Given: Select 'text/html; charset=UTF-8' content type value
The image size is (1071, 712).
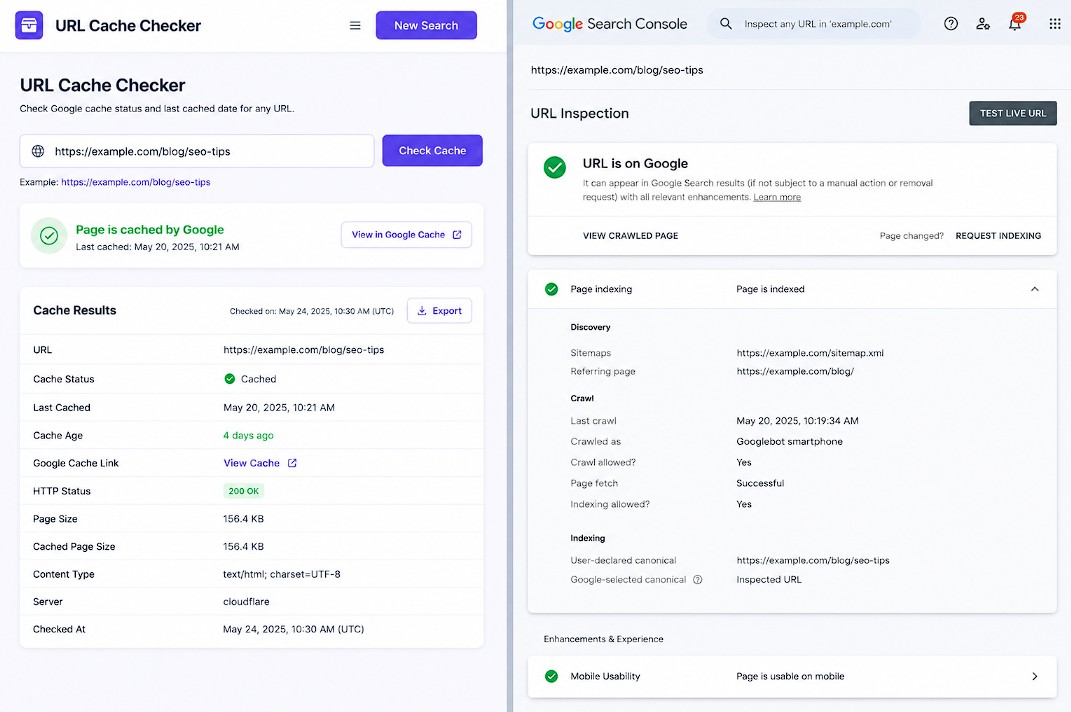Looking at the screenshot, I should [281, 574].
